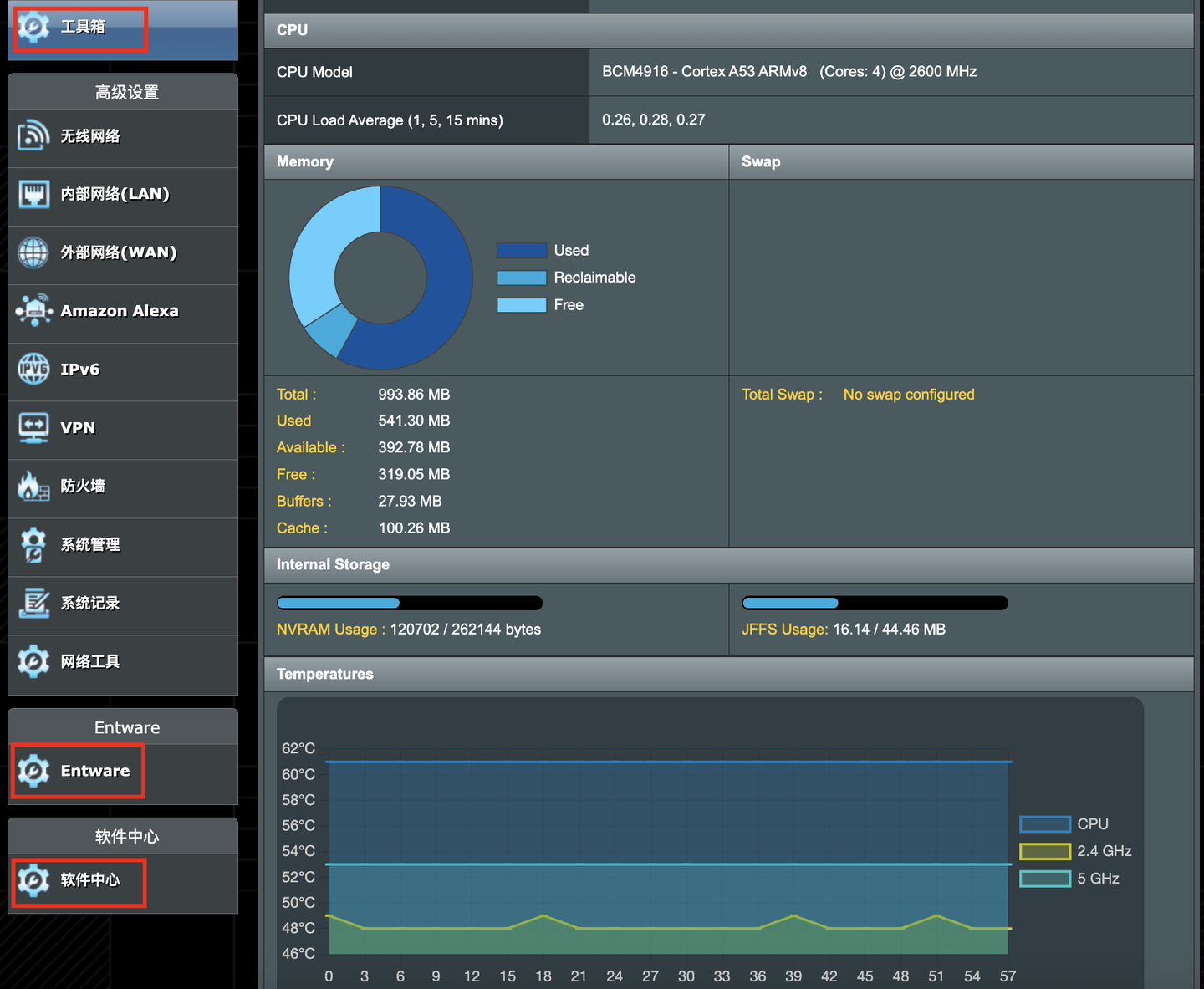This screenshot has height=989, width=1204.
Task: Click the 网络工具 gear icon
Action: (x=33, y=661)
